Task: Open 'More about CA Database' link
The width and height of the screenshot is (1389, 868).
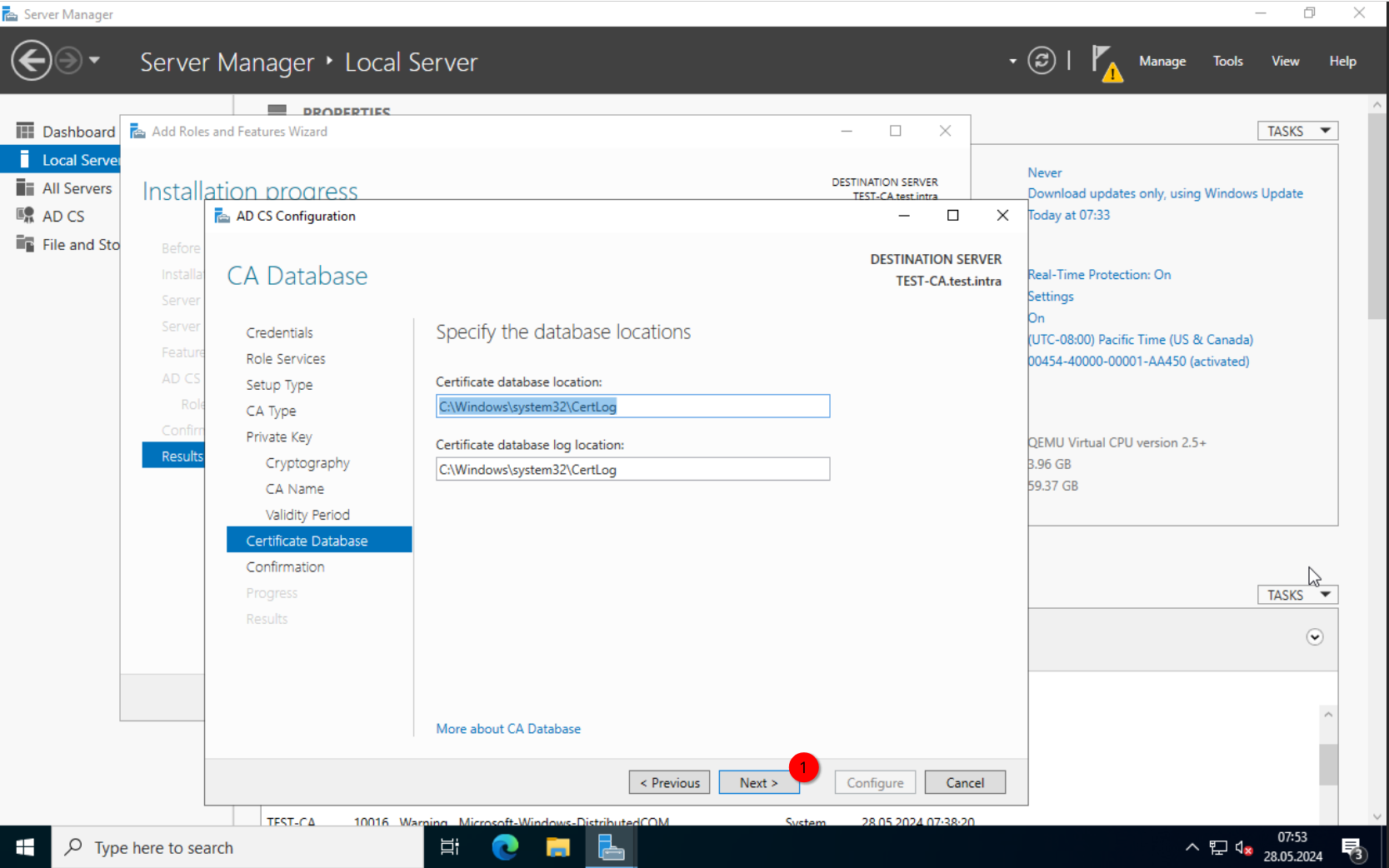Action: click(508, 729)
